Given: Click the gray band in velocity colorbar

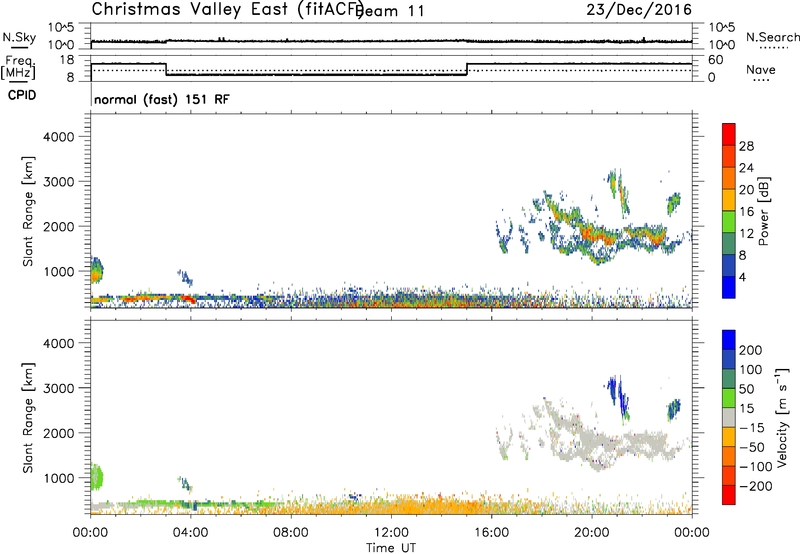Looking at the screenshot, I should tap(729, 417).
